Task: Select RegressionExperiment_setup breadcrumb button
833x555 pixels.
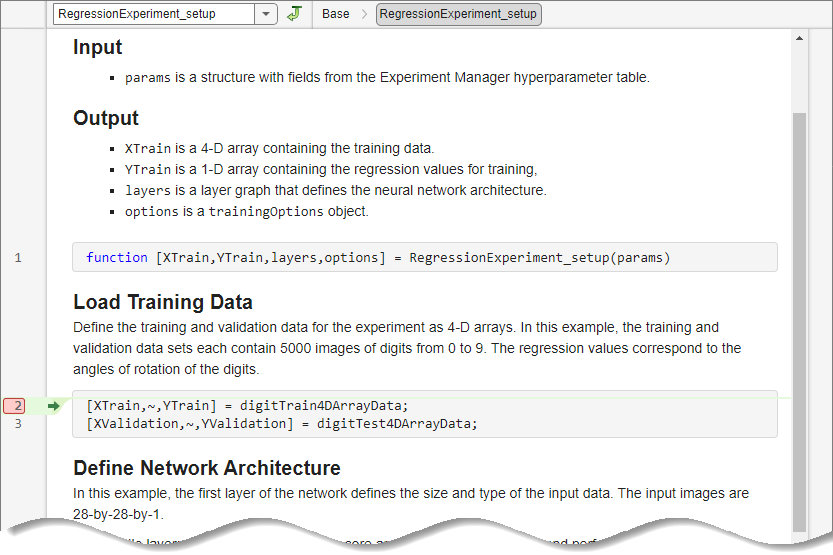Action: pyautogui.click(x=458, y=14)
